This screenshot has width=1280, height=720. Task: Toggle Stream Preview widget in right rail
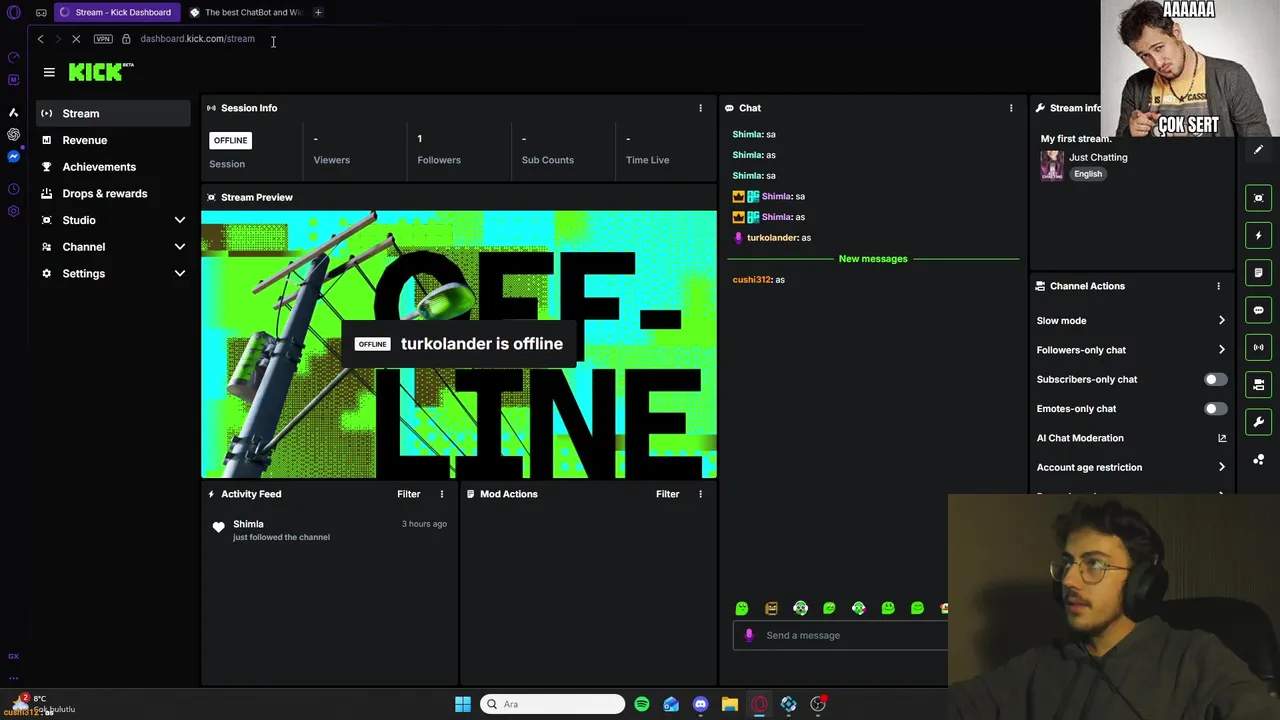(x=1259, y=198)
